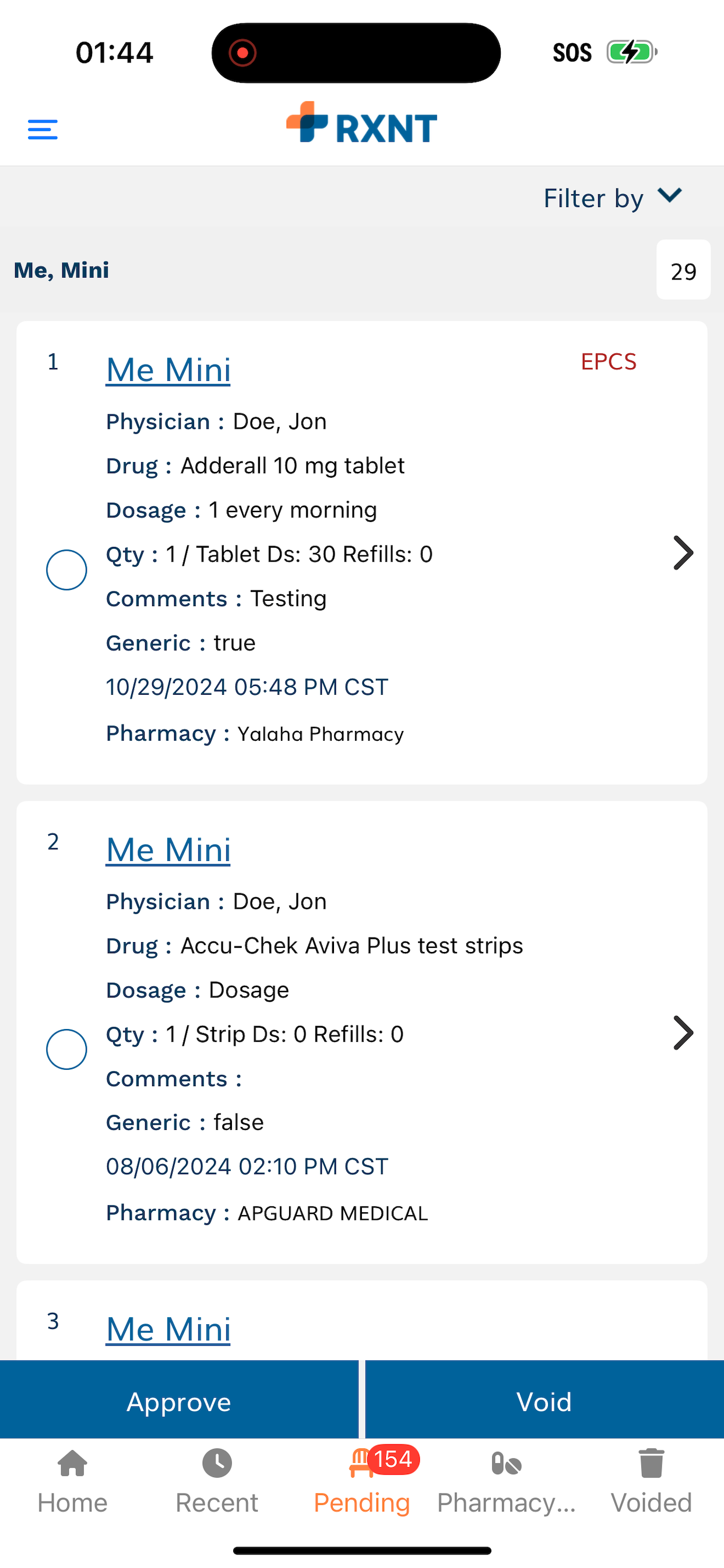Viewport: 724px width, 1568px height.
Task: Tap the Voided trash icon
Action: [651, 1464]
